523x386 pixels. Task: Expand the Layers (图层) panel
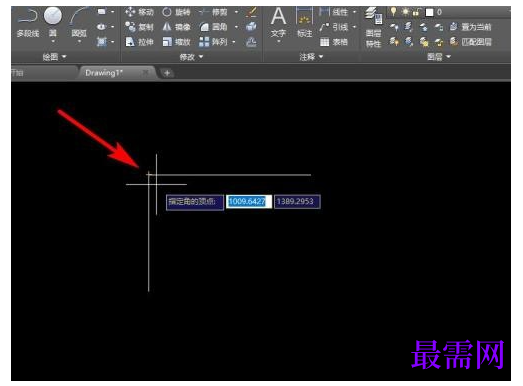click(439, 57)
